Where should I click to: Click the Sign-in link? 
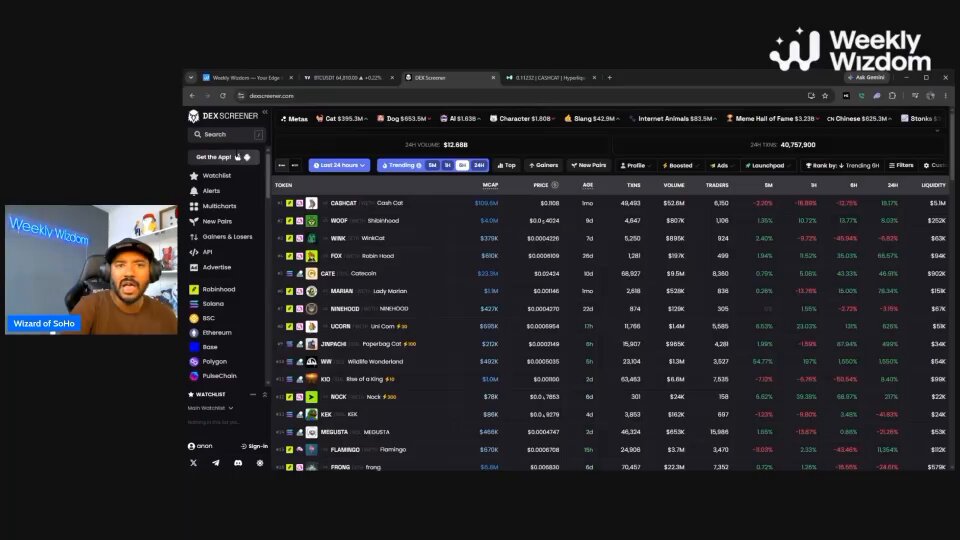click(x=255, y=446)
